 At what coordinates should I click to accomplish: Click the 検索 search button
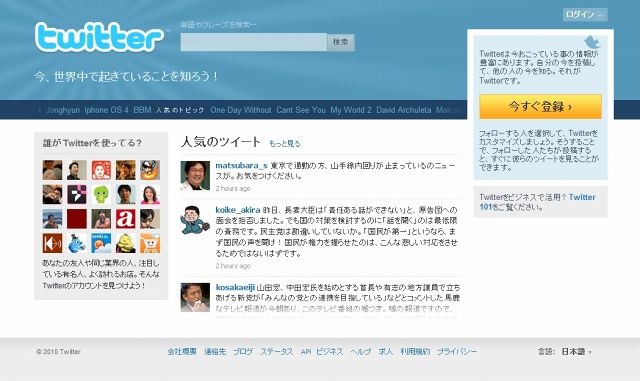pyautogui.click(x=340, y=42)
